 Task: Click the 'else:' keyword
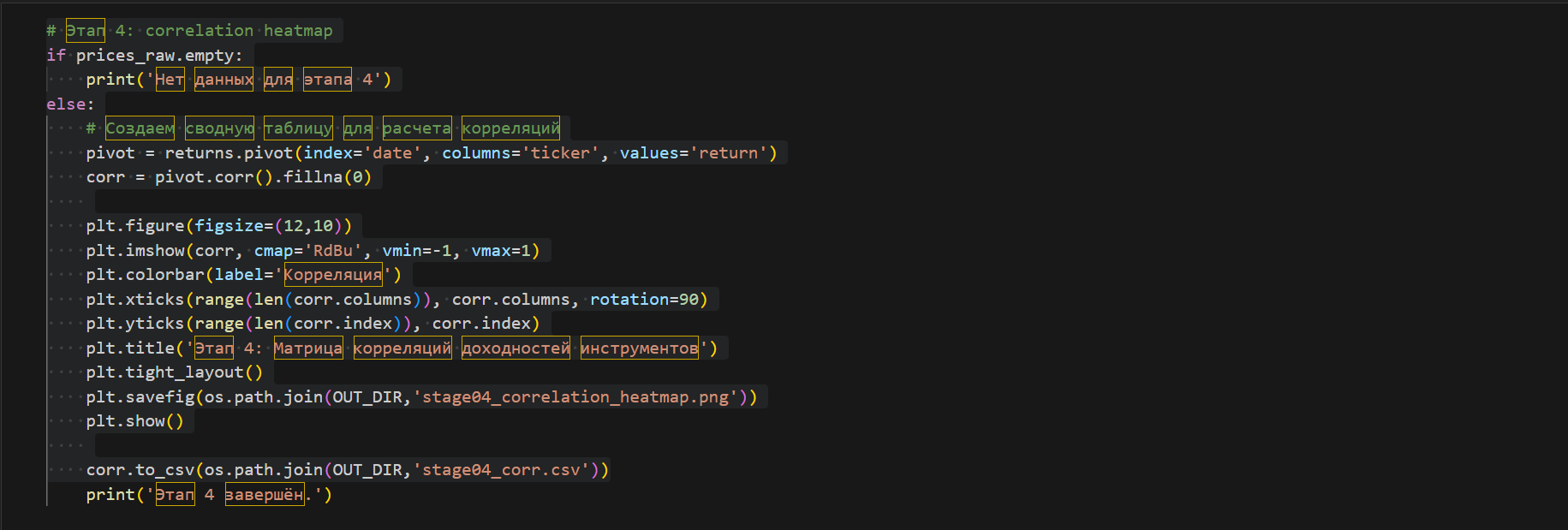click(69, 104)
